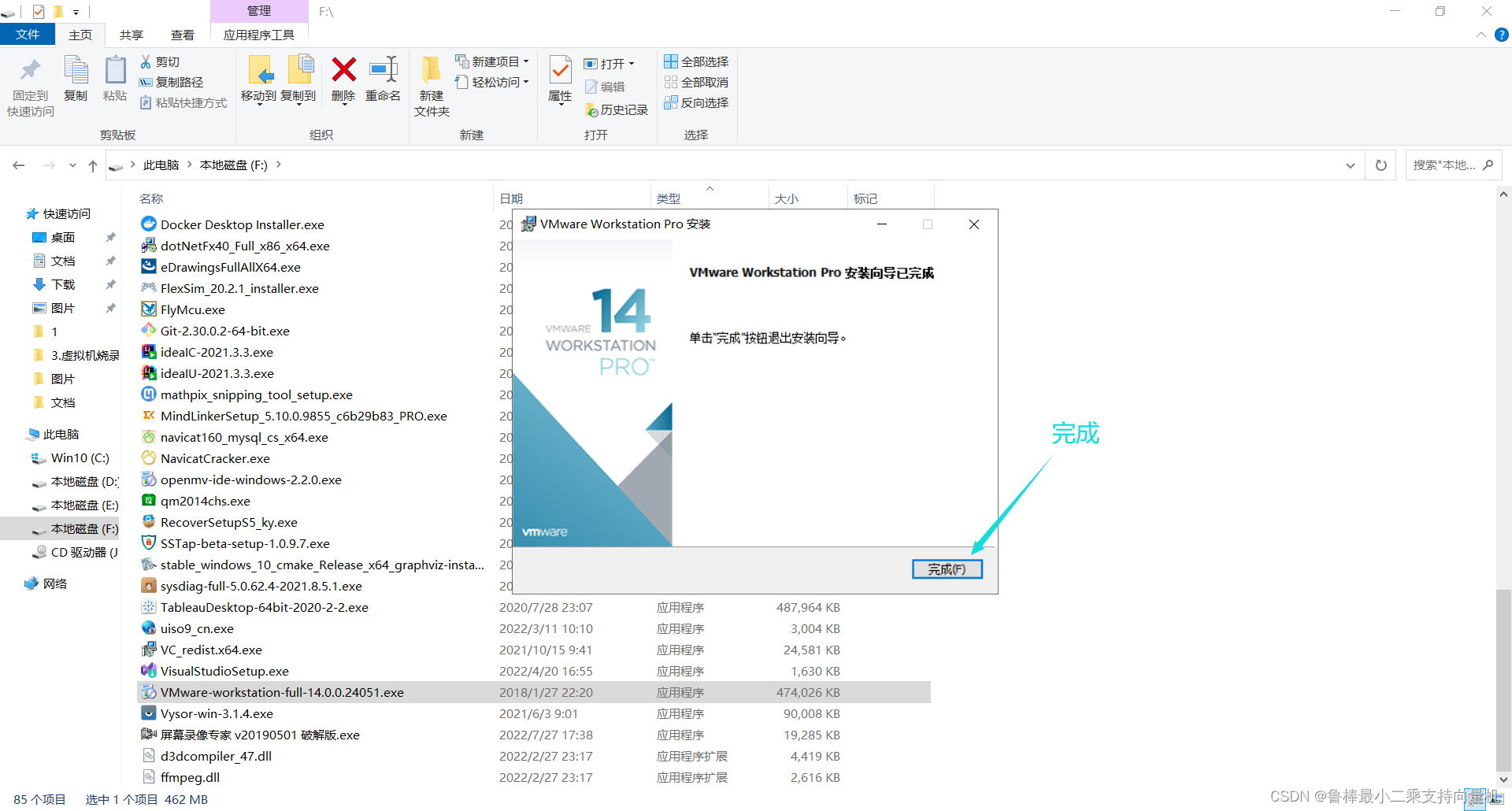The width and height of the screenshot is (1512, 811).
Task: Select CD 驱动器 in sidebar
Action: pyautogui.click(x=76, y=552)
